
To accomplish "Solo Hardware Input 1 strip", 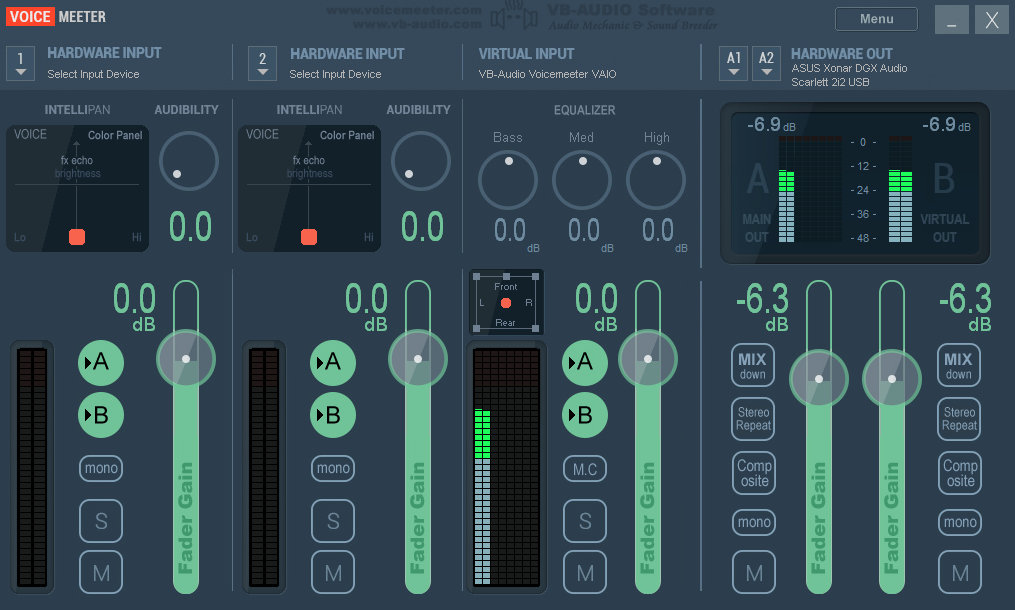I will tap(101, 521).
